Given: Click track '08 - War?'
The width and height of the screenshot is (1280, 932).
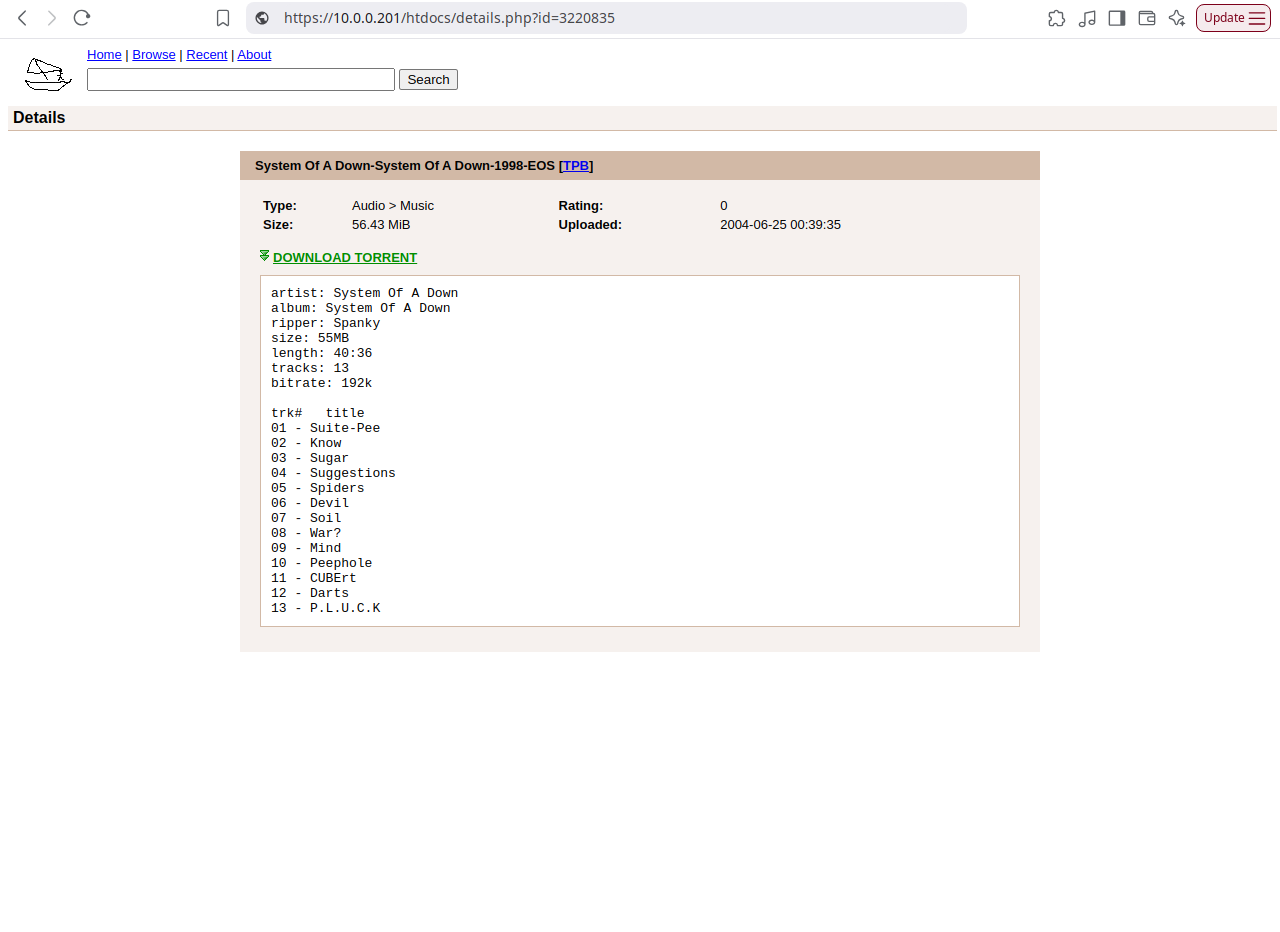Looking at the screenshot, I should pyautogui.click(x=306, y=533).
